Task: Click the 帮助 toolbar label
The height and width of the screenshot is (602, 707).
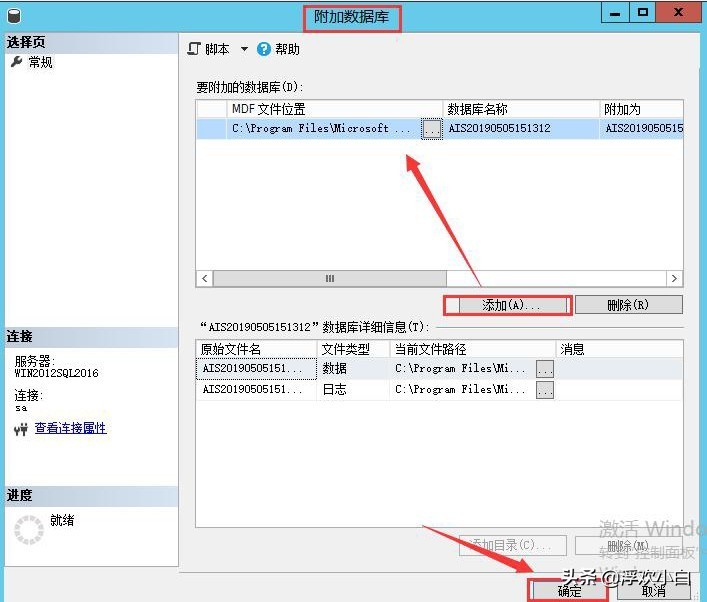Action: [x=287, y=49]
